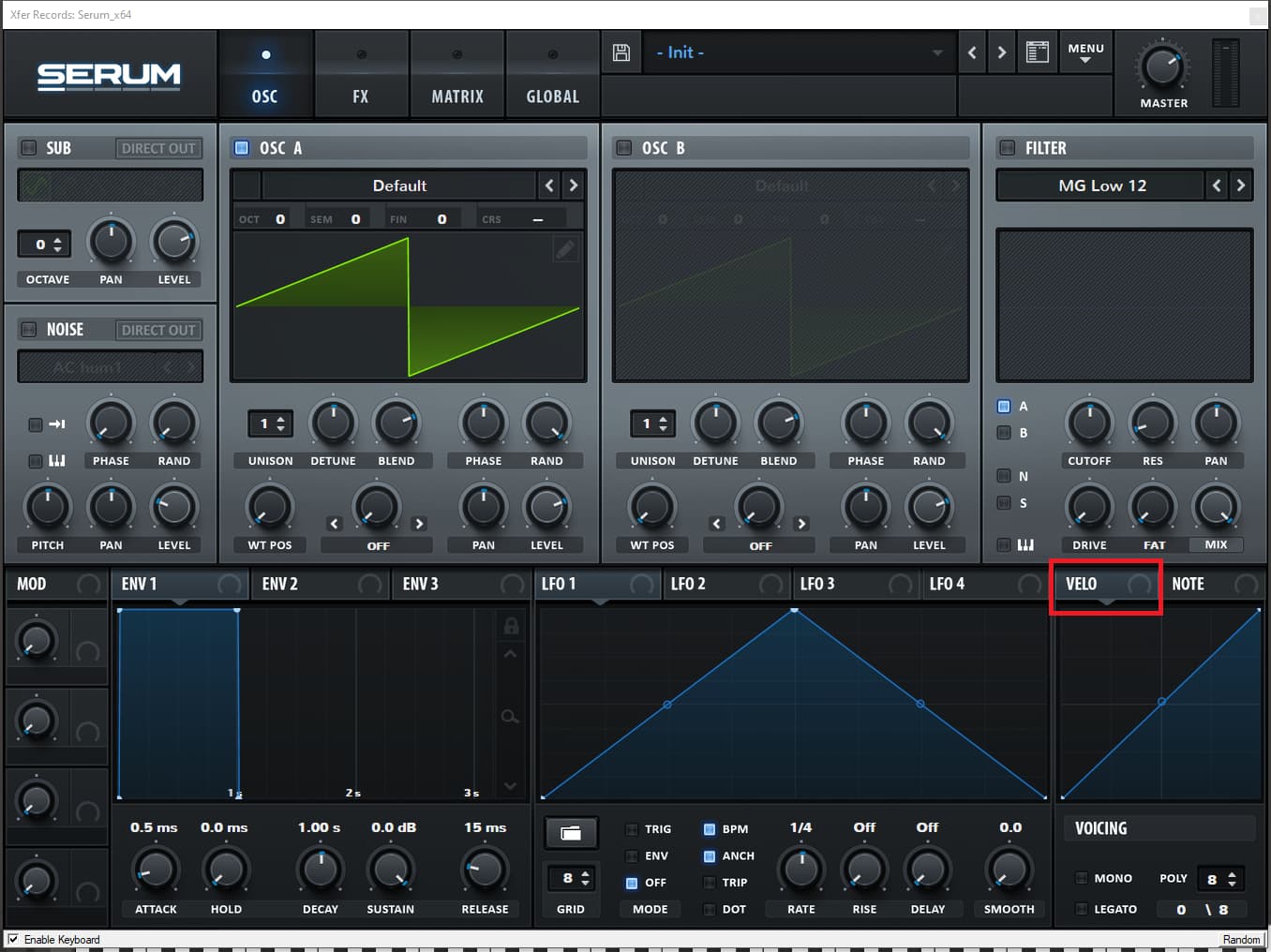The width and height of the screenshot is (1271, 952).
Task: Go to next preset with right arrow
Action: tap(1002, 52)
